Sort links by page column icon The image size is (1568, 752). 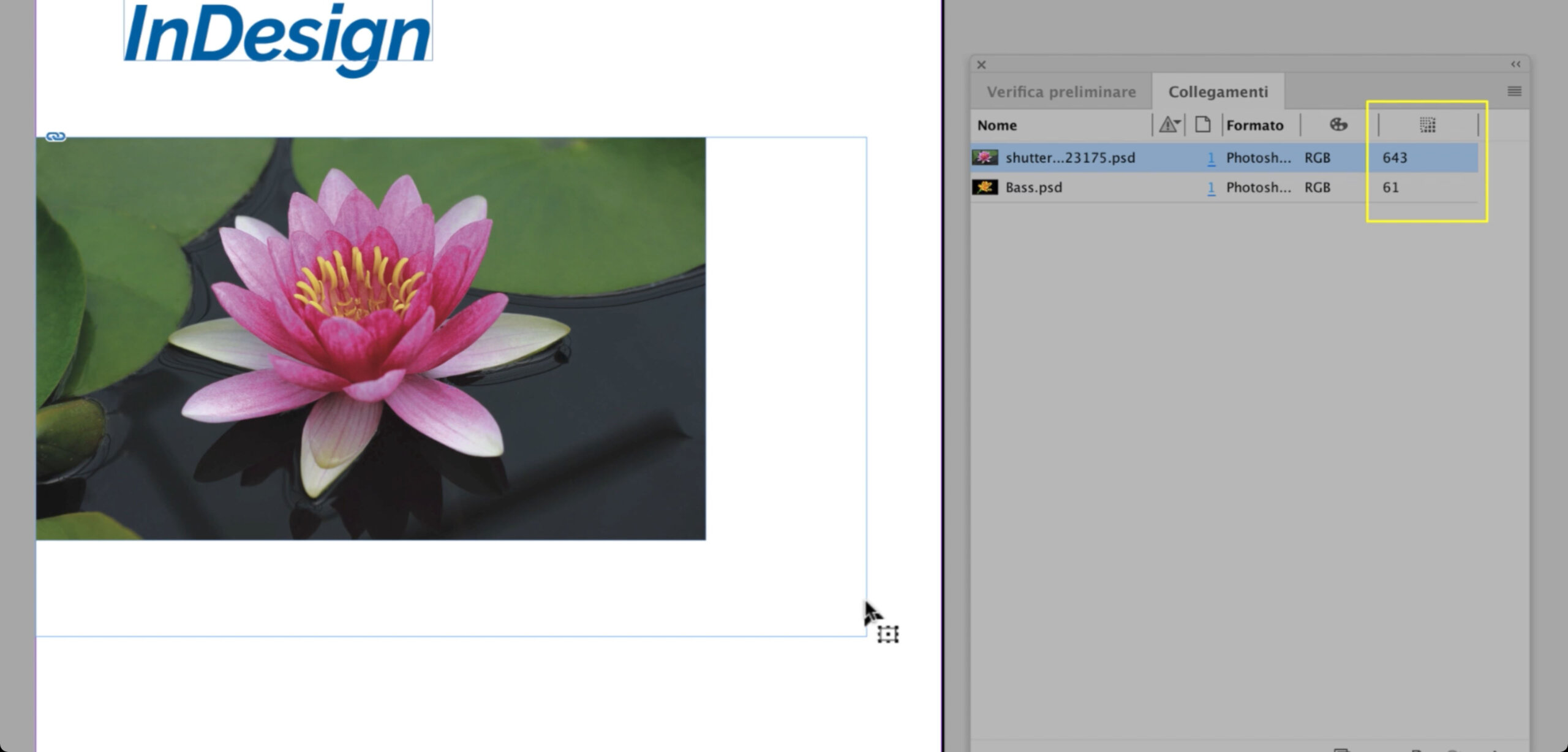tap(1202, 124)
